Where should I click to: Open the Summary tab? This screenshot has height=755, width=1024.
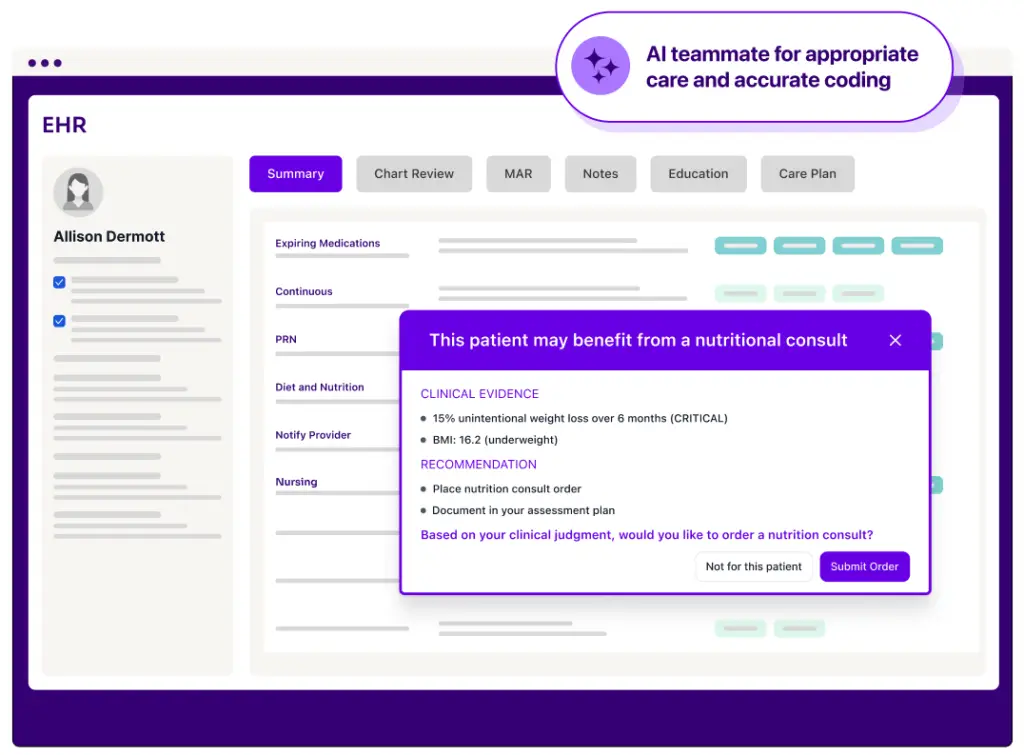click(x=295, y=174)
